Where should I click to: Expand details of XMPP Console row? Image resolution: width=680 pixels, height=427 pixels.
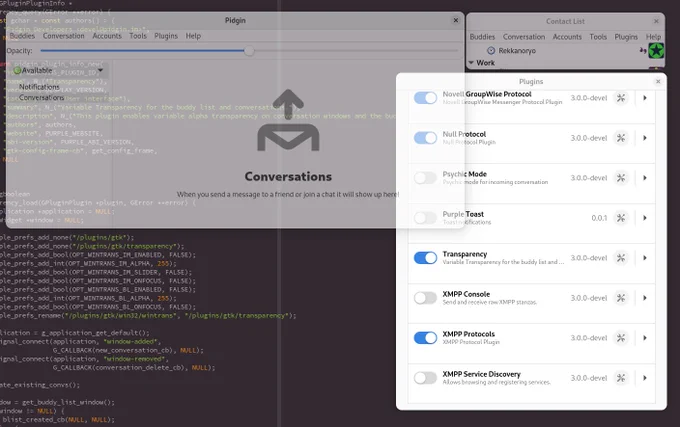645,298
